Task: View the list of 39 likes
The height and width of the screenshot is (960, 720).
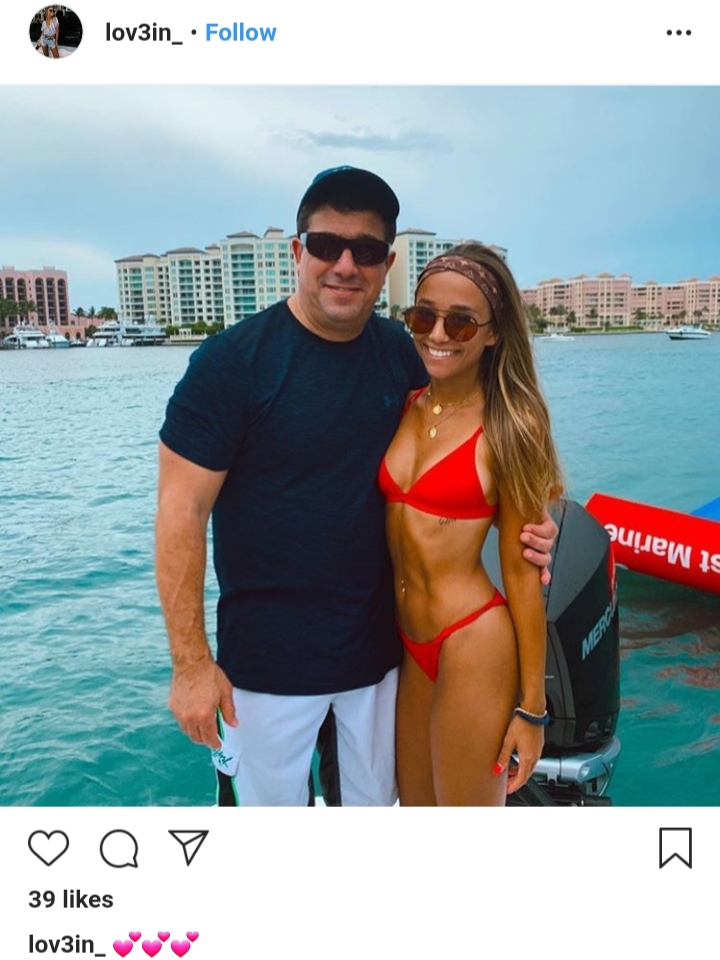Action: pos(71,899)
